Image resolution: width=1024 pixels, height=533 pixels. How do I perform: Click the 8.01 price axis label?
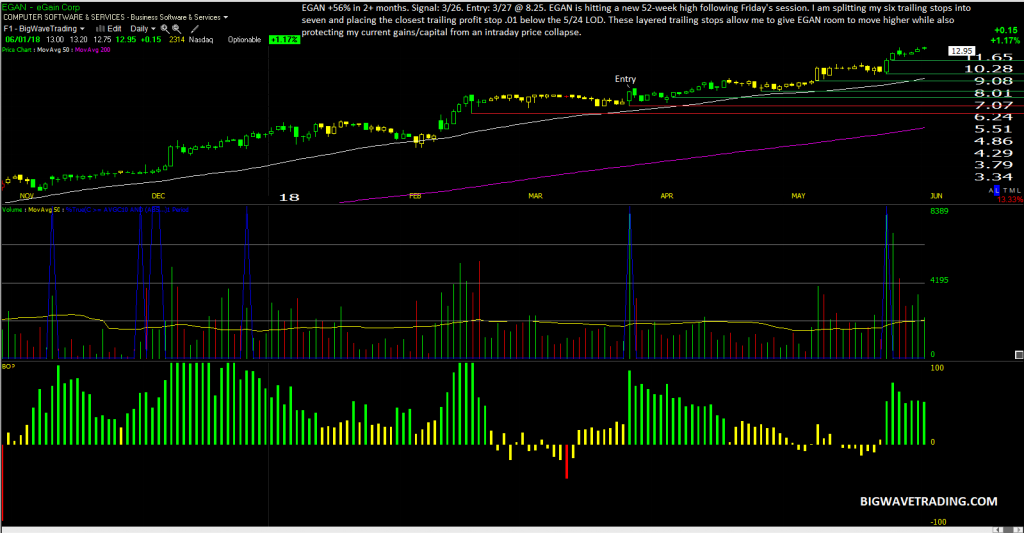[x=993, y=93]
